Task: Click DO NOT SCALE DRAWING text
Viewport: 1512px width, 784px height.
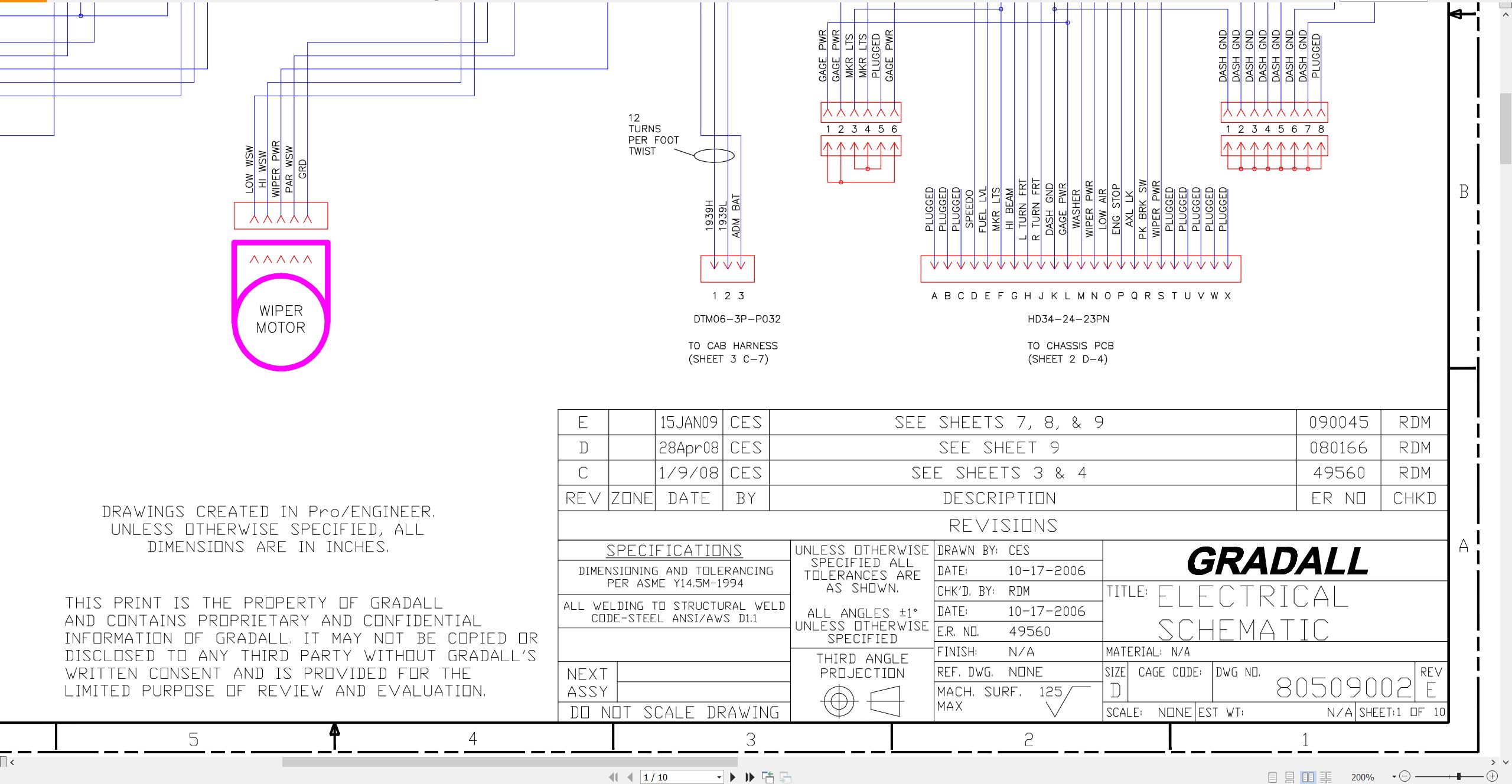Action: 674,713
